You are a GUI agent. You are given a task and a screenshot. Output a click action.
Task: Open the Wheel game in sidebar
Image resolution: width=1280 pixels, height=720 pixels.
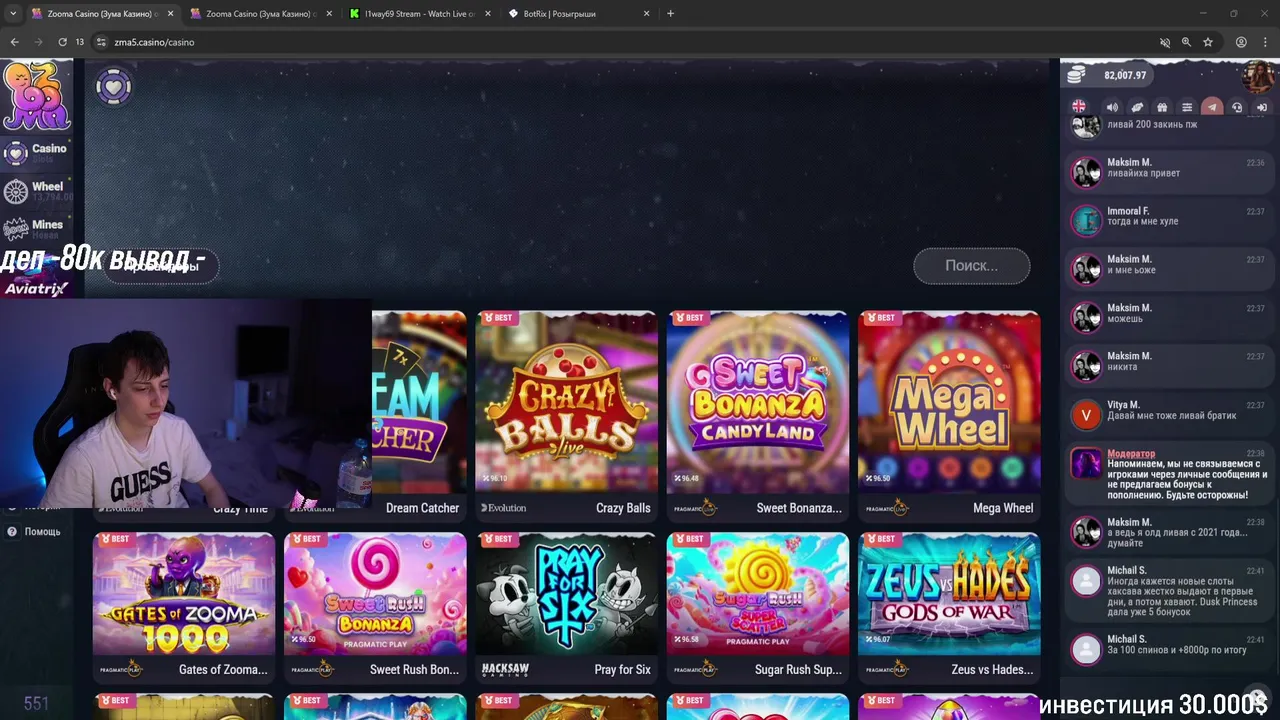36,190
